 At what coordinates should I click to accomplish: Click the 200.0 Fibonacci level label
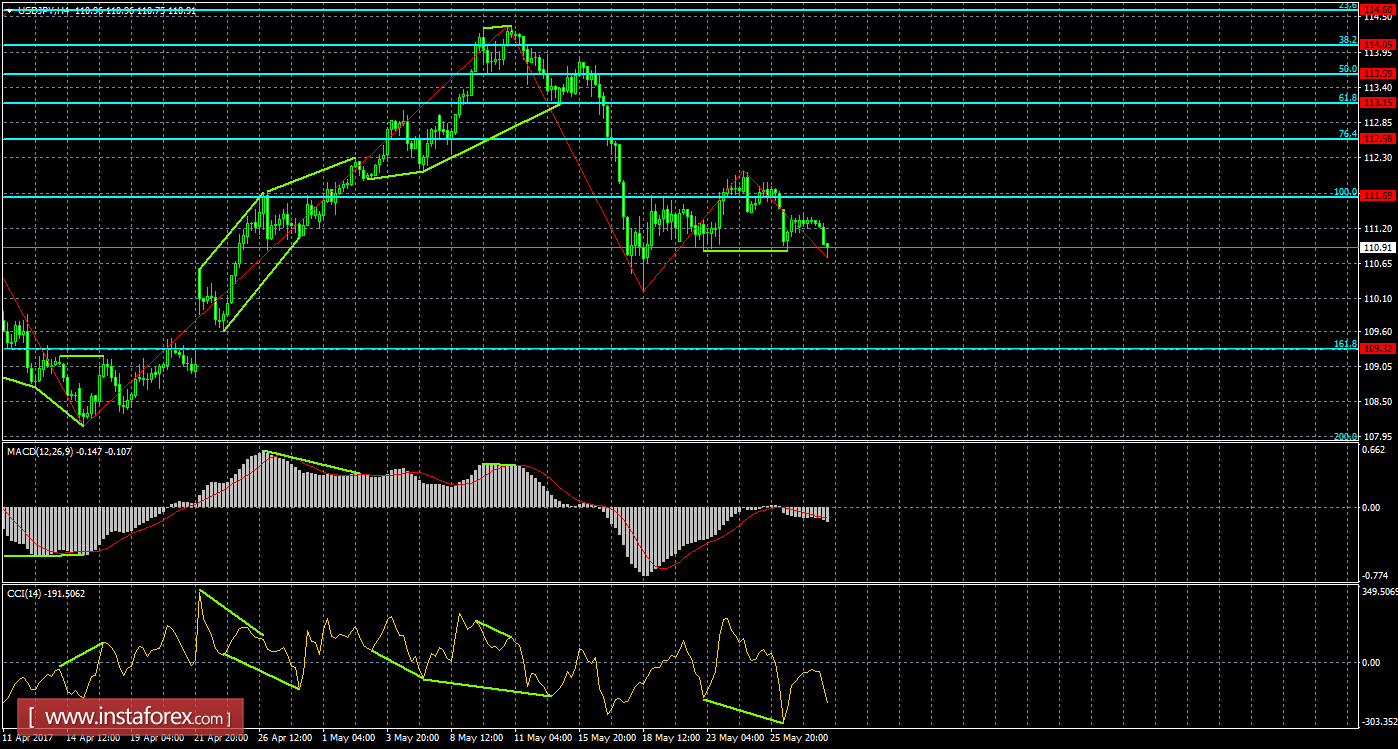coord(1345,437)
